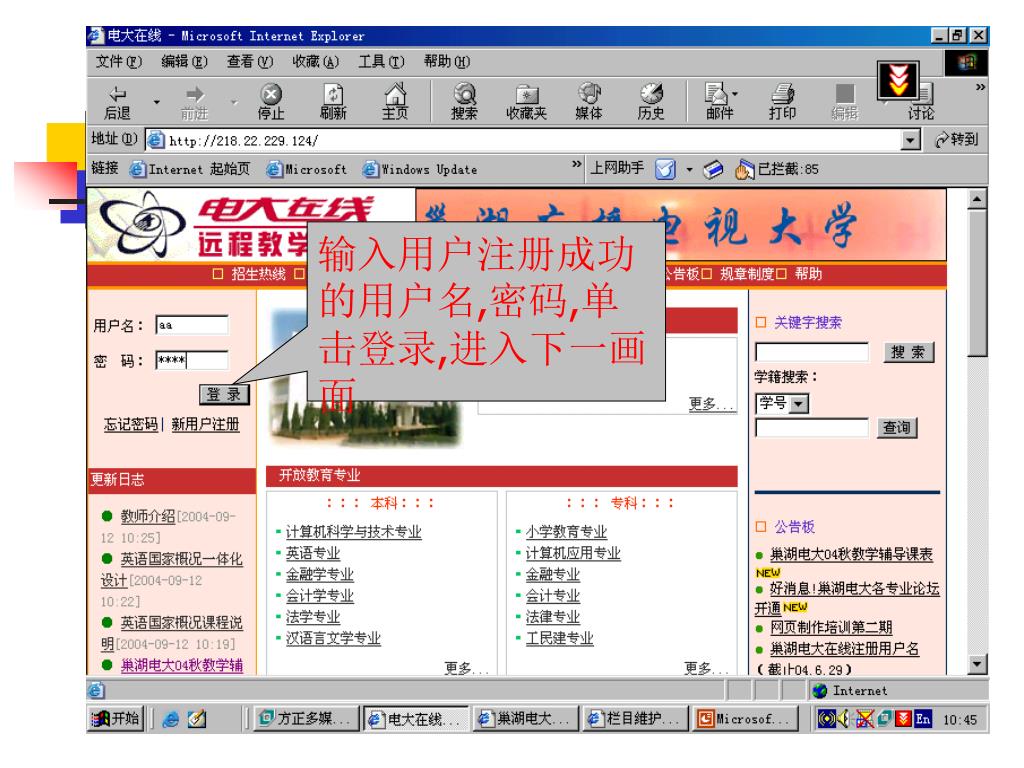Switch to 栏目维护 taskbar window
1024x768 pixels.
634,719
